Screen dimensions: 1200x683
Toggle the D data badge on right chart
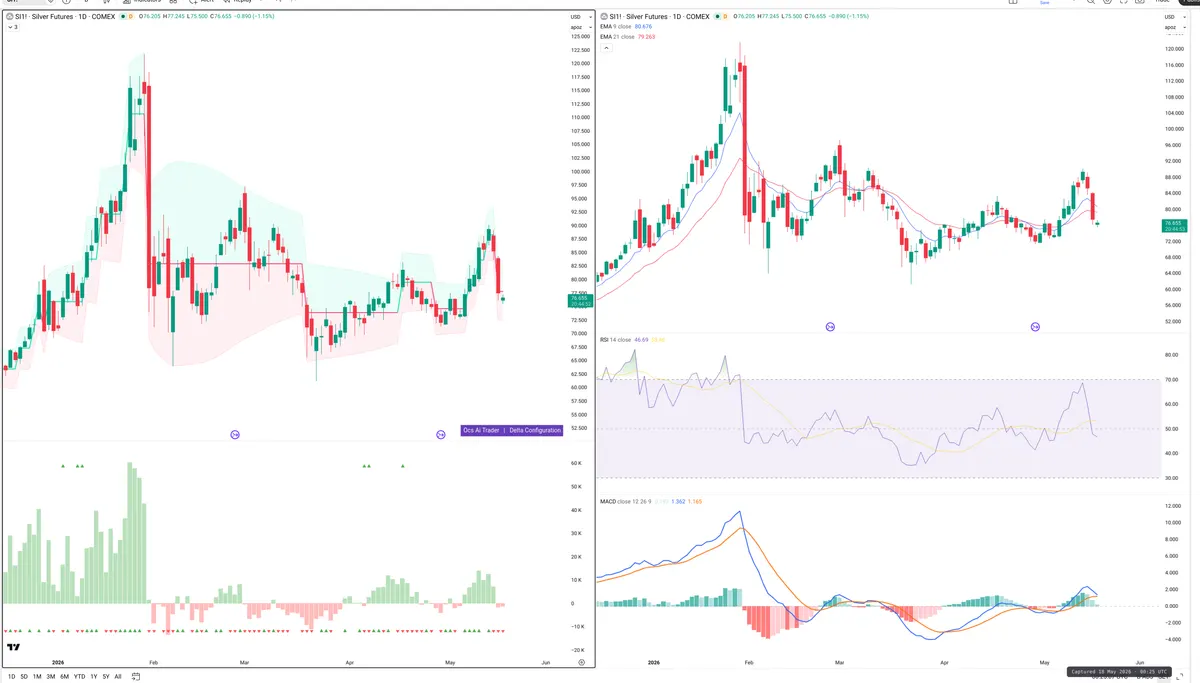point(727,17)
